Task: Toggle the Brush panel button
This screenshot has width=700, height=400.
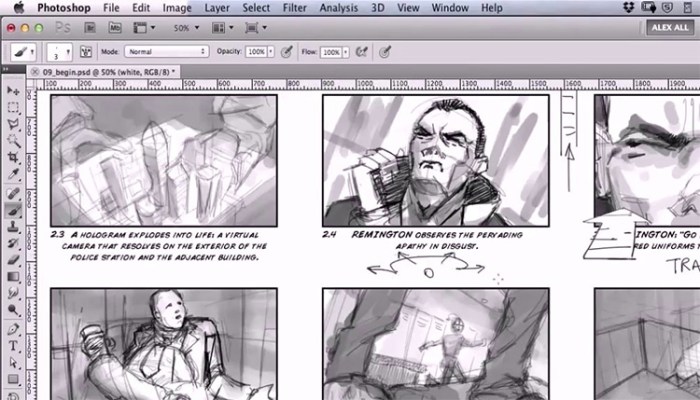Action: coord(86,52)
